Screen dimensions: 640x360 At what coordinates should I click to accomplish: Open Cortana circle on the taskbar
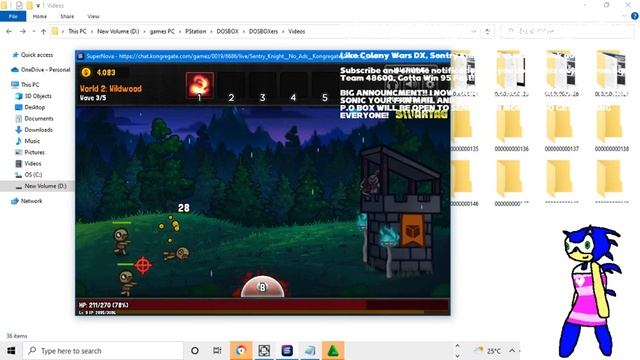pos(195,351)
